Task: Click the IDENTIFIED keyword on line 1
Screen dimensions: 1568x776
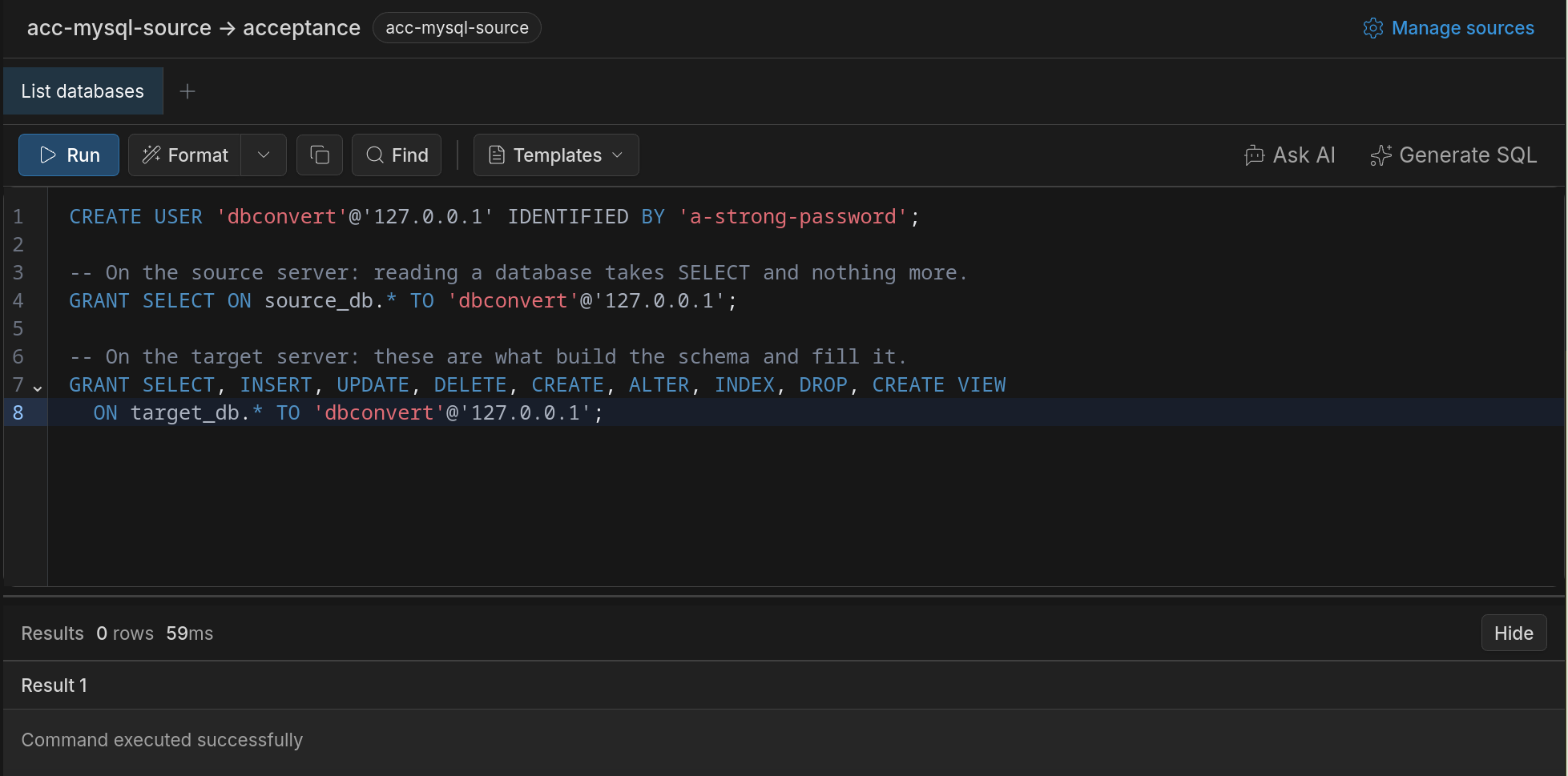Action: (568, 217)
